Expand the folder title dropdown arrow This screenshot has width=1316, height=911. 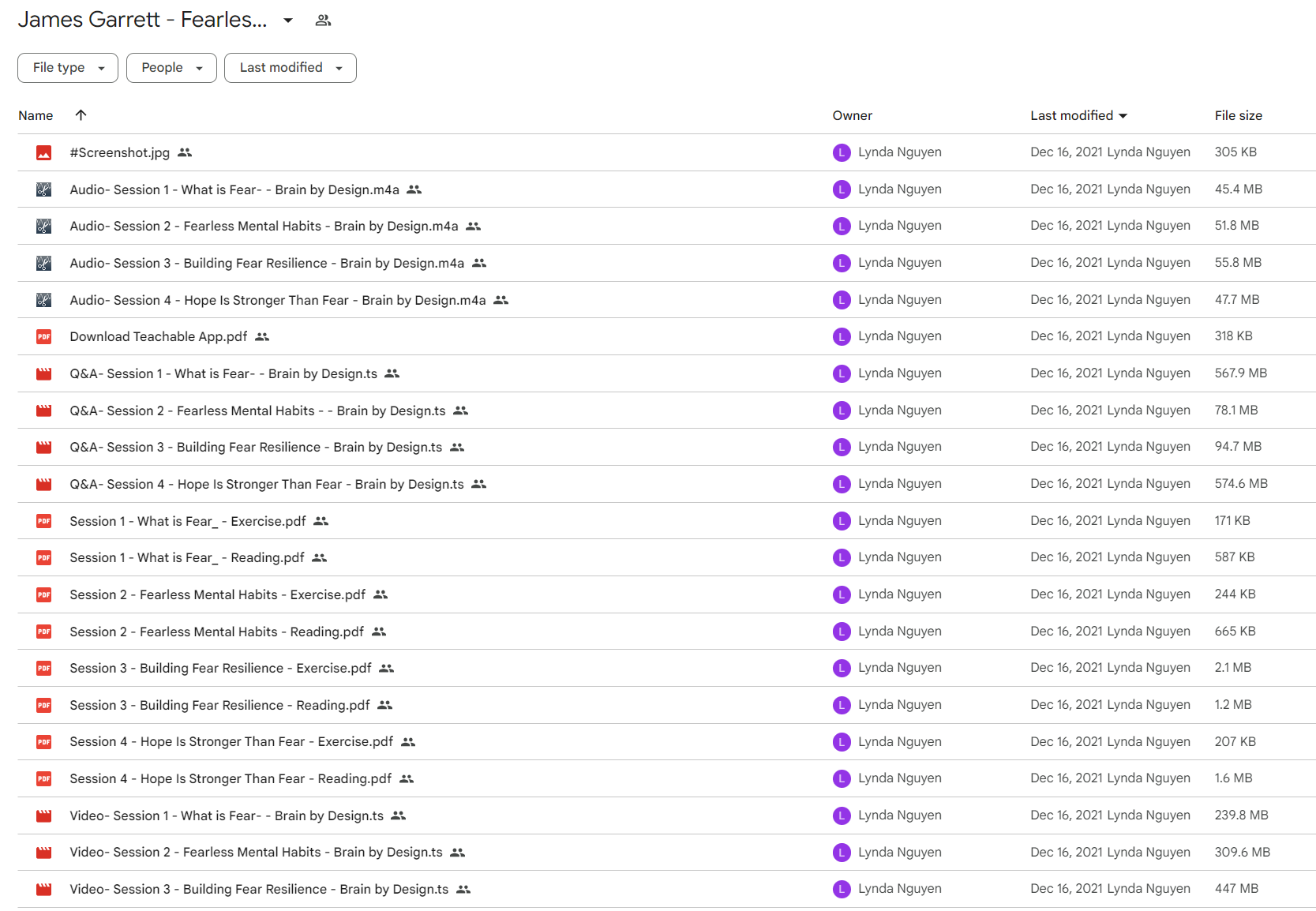[288, 21]
